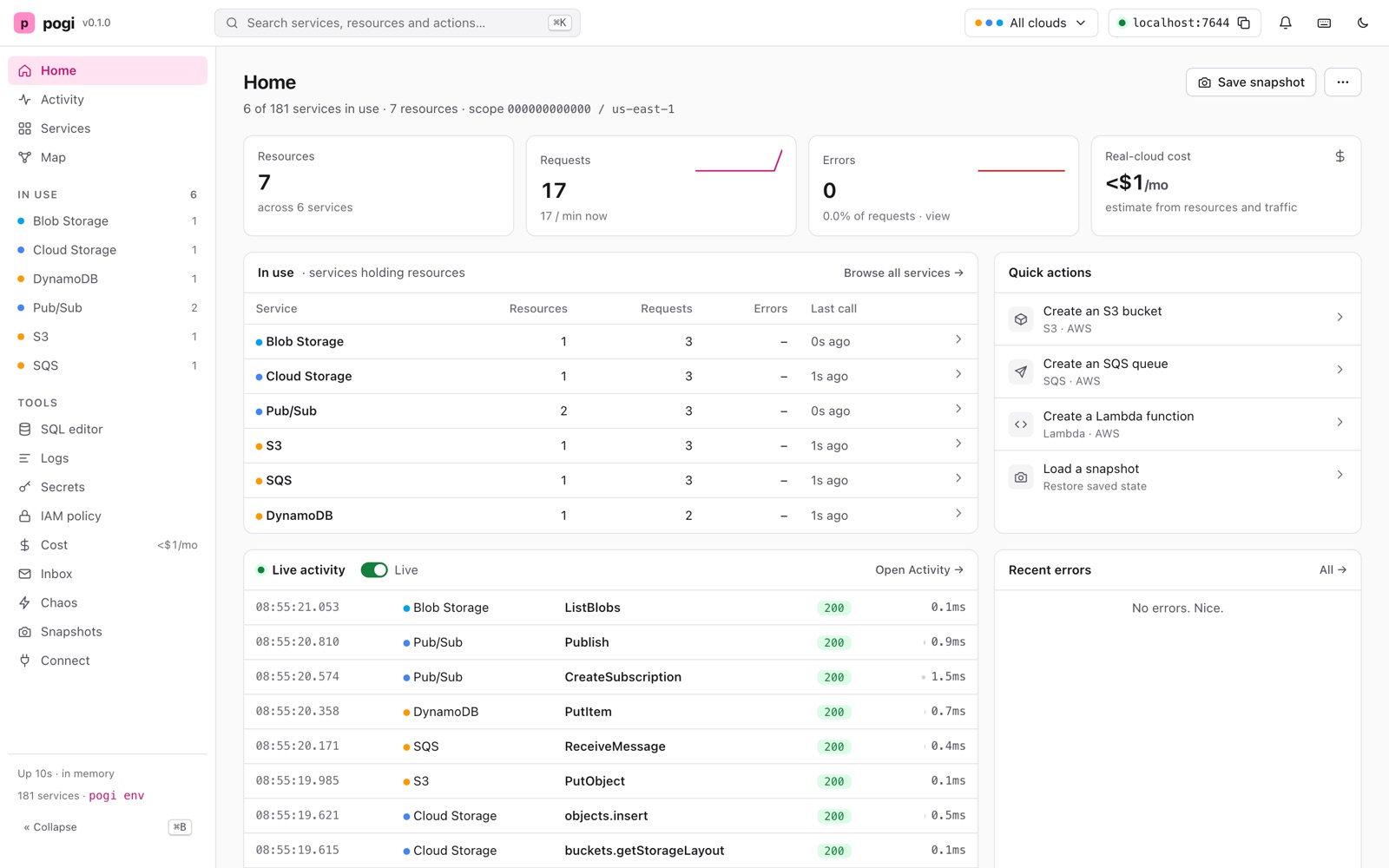Open the keyboard shortcuts icon
The width and height of the screenshot is (1389, 868).
coord(1324,23)
